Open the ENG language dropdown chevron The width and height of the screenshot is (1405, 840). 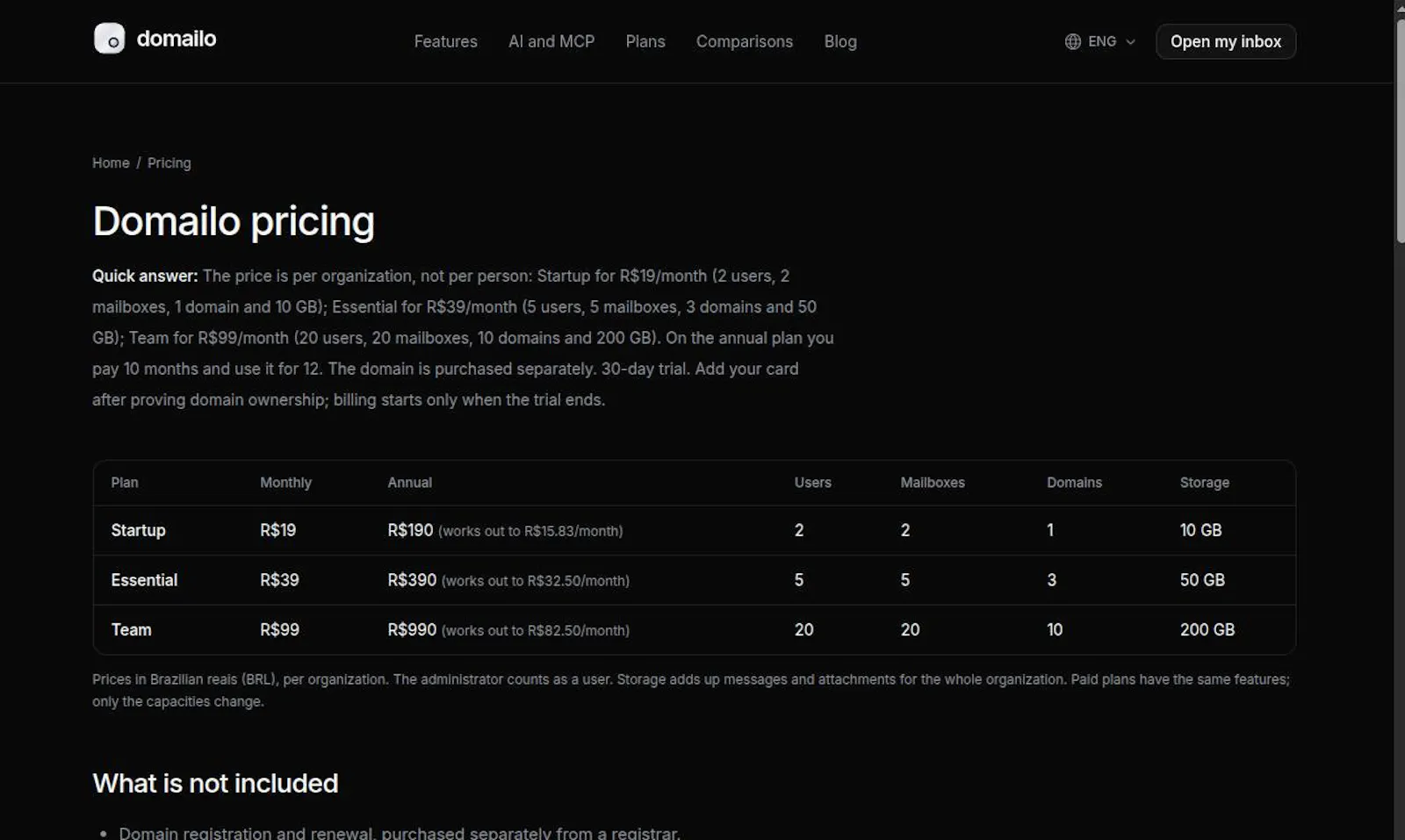pyautogui.click(x=1130, y=41)
